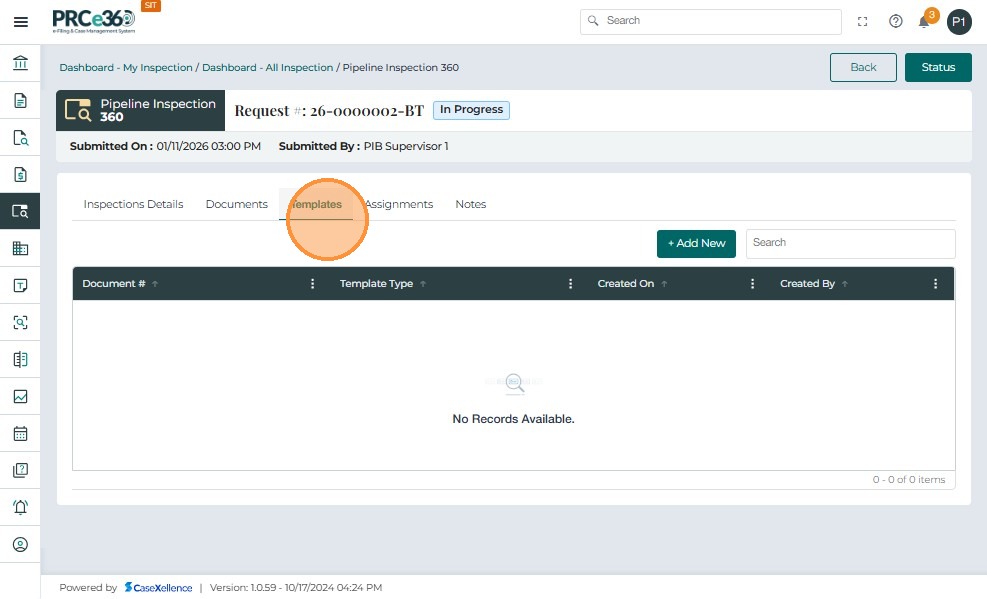987x599 pixels.
Task: Open the office building sidebar icon
Action: pos(20,248)
